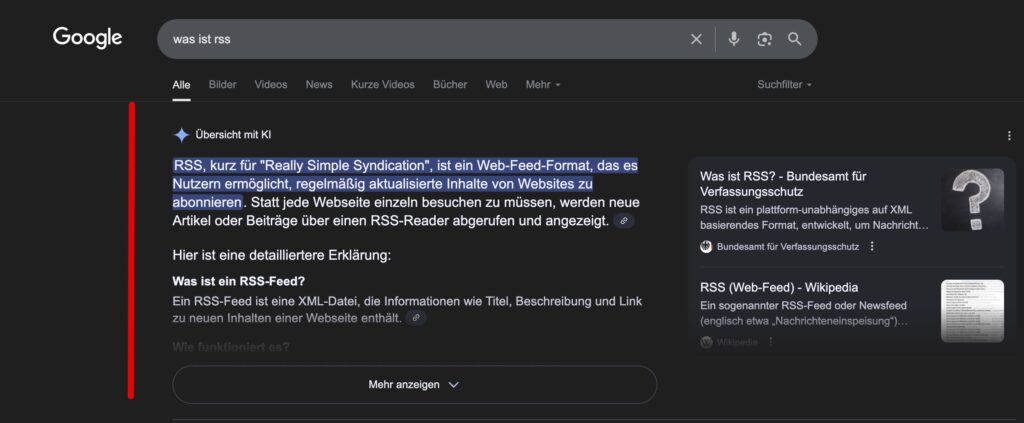Click the question mark thumbnail image
Screen dimensions: 1024x423
pyautogui.click(x=972, y=200)
